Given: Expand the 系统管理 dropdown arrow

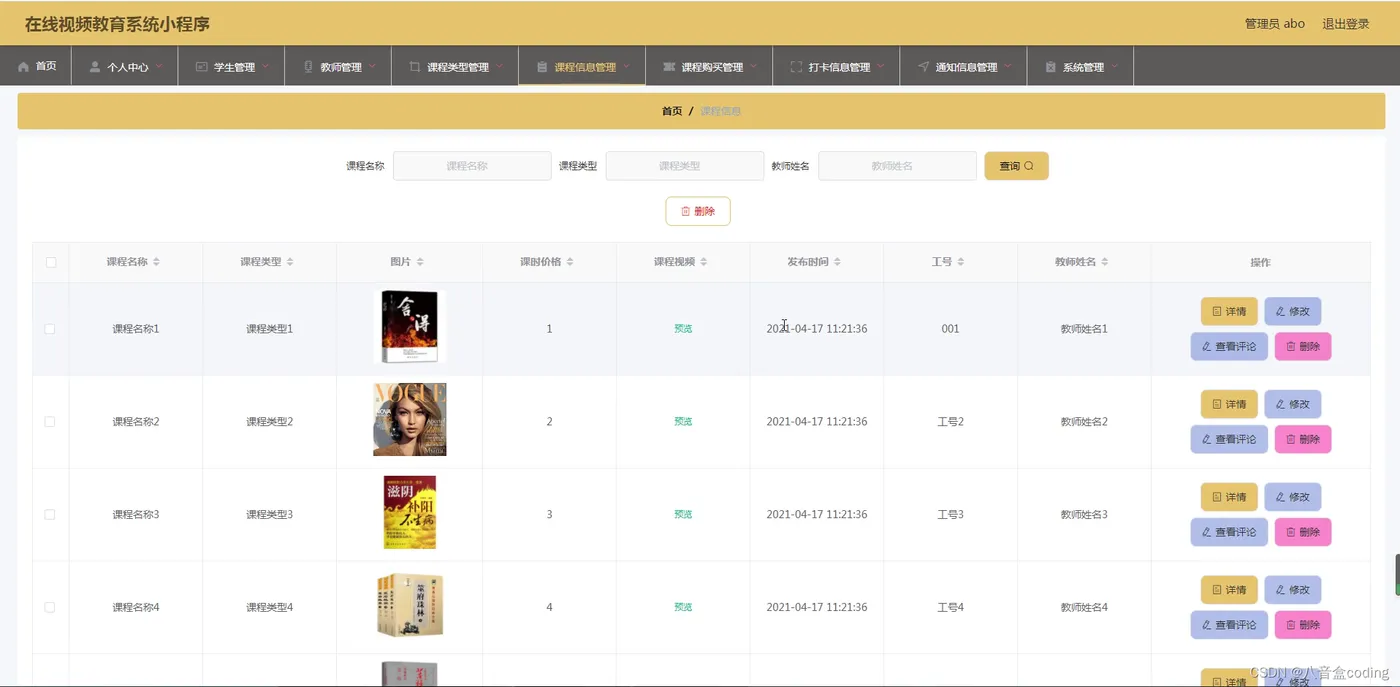Looking at the screenshot, I should [x=1114, y=66].
